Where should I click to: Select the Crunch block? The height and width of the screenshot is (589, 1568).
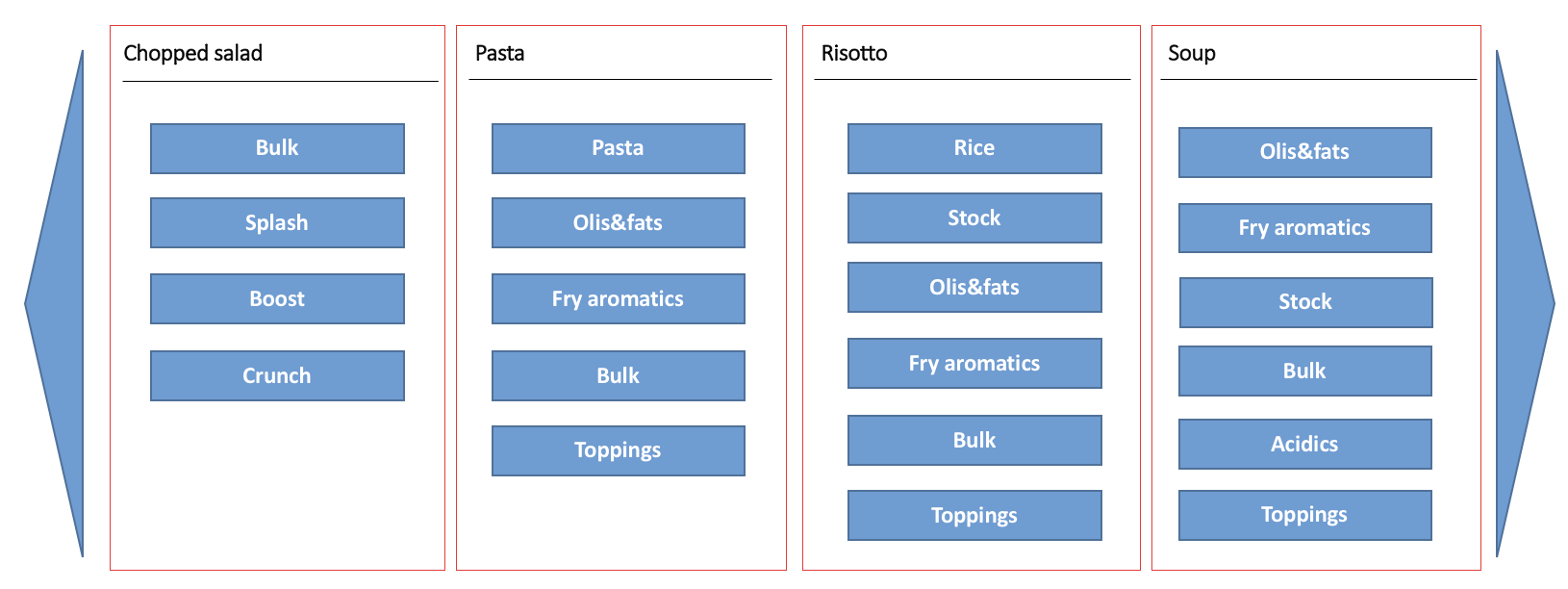(277, 376)
